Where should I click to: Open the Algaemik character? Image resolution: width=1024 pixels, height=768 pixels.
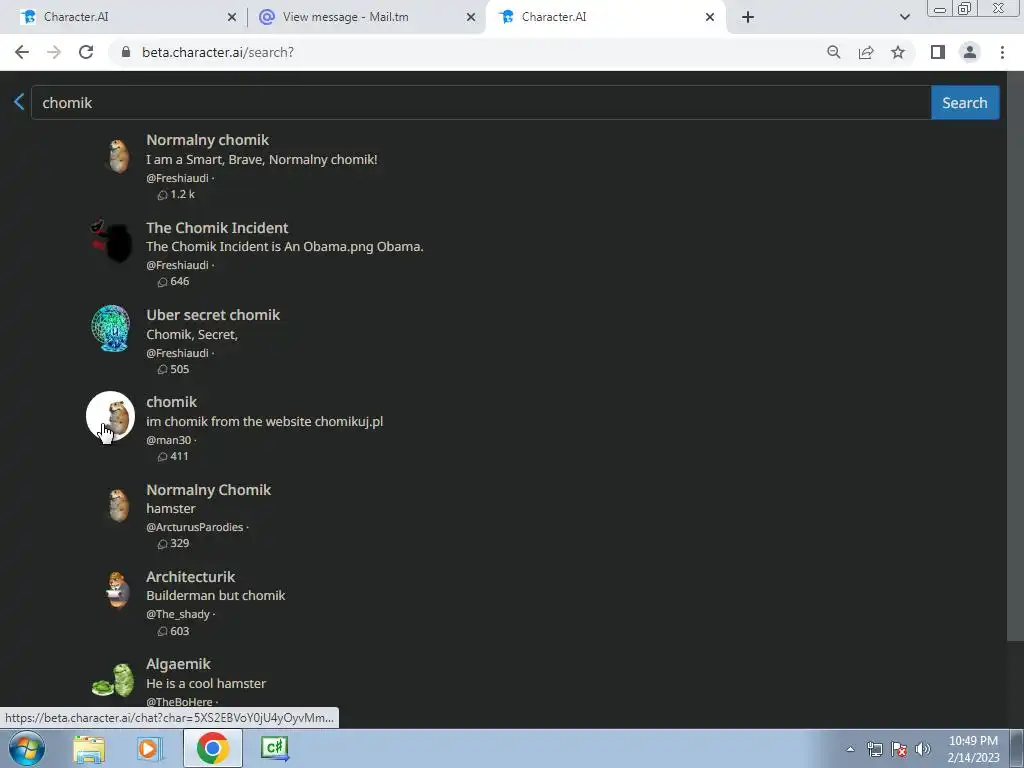(x=178, y=664)
